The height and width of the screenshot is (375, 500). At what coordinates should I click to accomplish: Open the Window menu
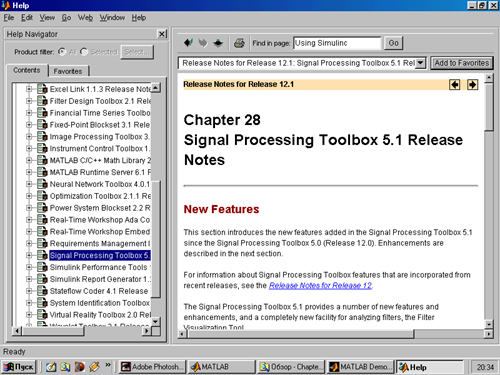(112, 18)
